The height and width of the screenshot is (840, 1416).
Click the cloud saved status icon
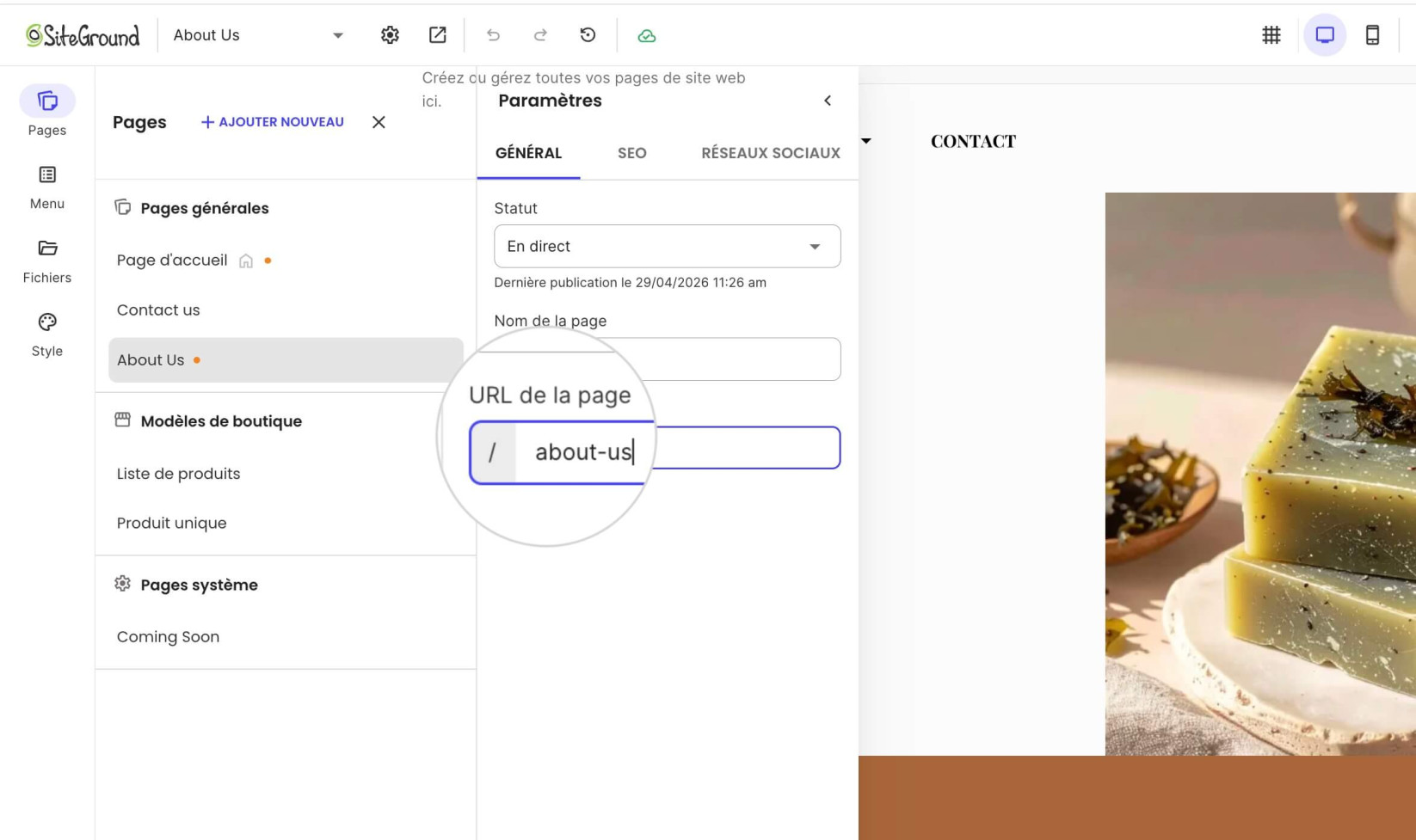[647, 35]
